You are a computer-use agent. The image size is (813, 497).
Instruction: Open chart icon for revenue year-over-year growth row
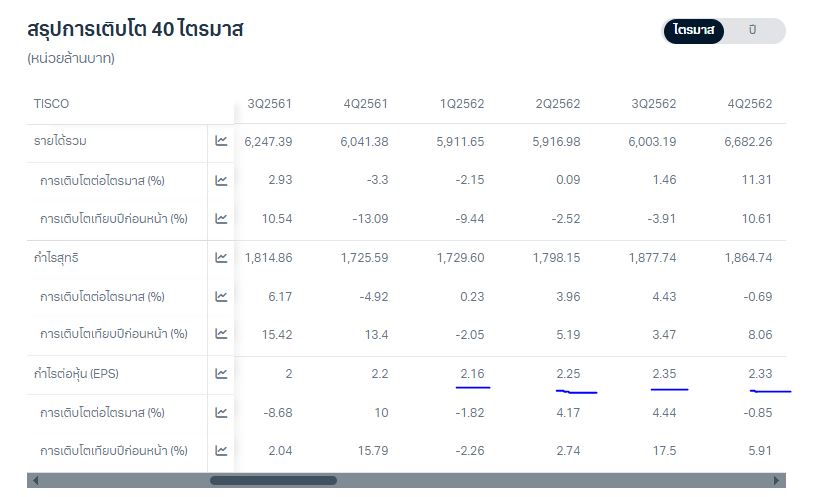point(221,219)
